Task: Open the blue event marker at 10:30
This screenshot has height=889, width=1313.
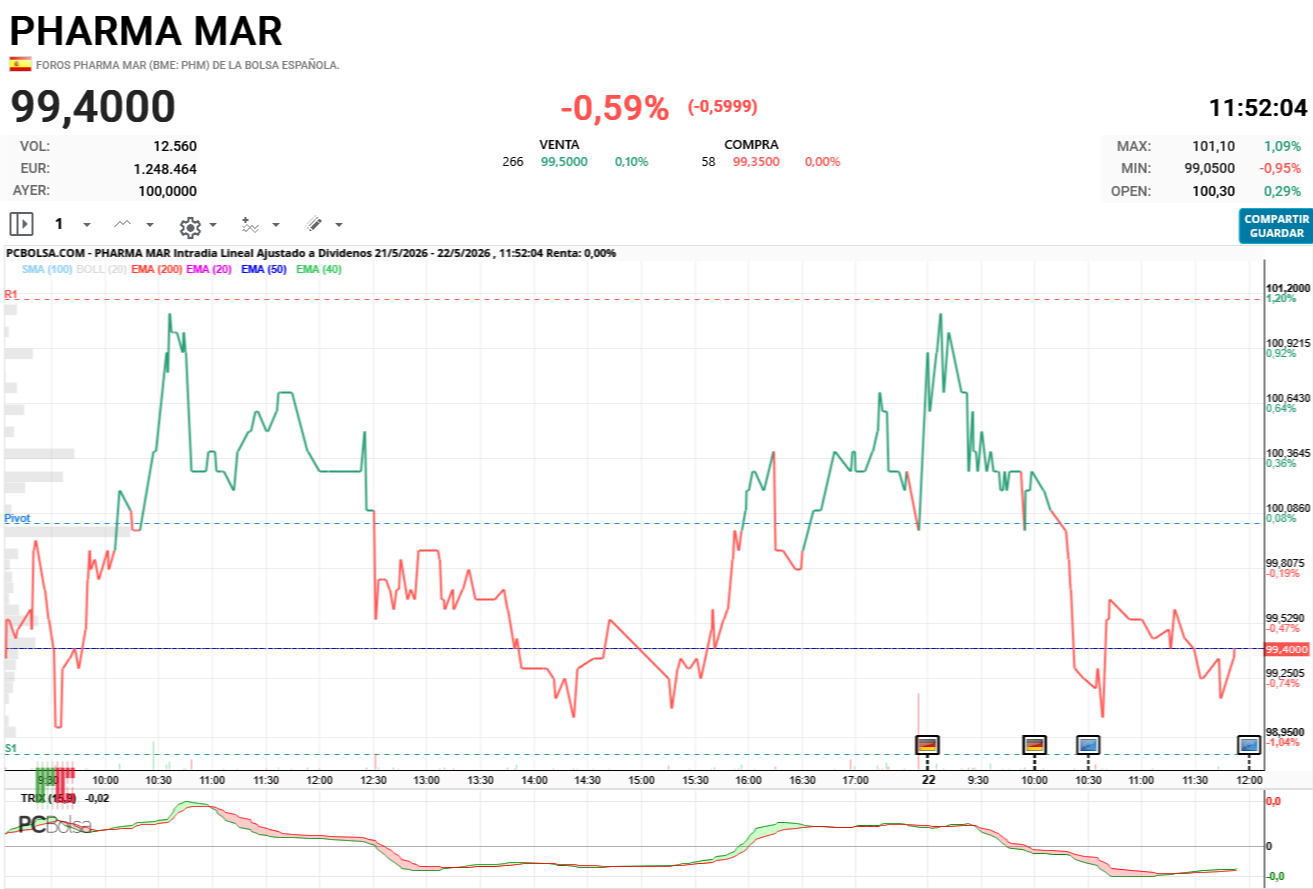Action: 1088,744
